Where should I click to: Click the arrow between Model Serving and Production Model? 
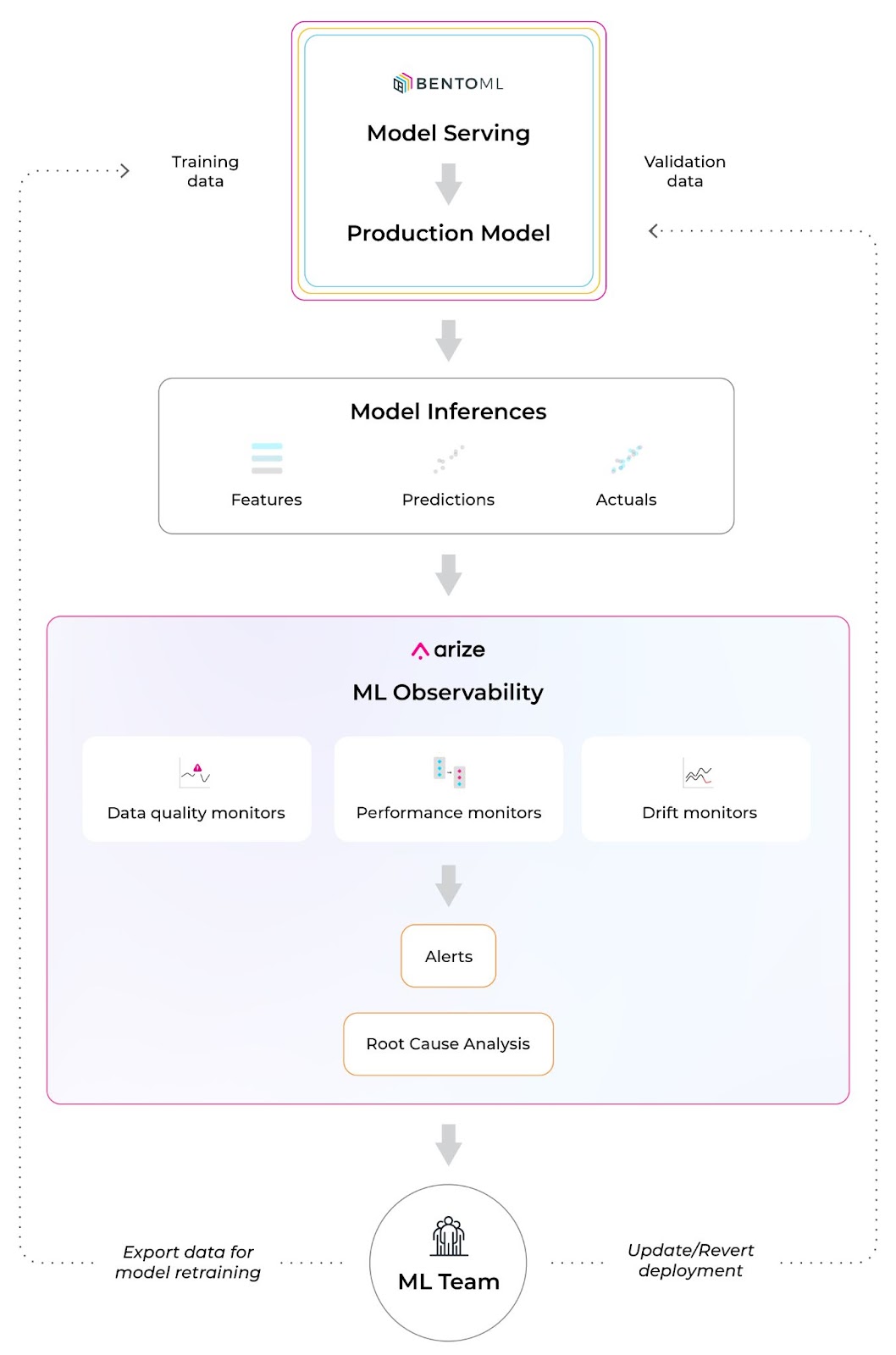pos(449,184)
